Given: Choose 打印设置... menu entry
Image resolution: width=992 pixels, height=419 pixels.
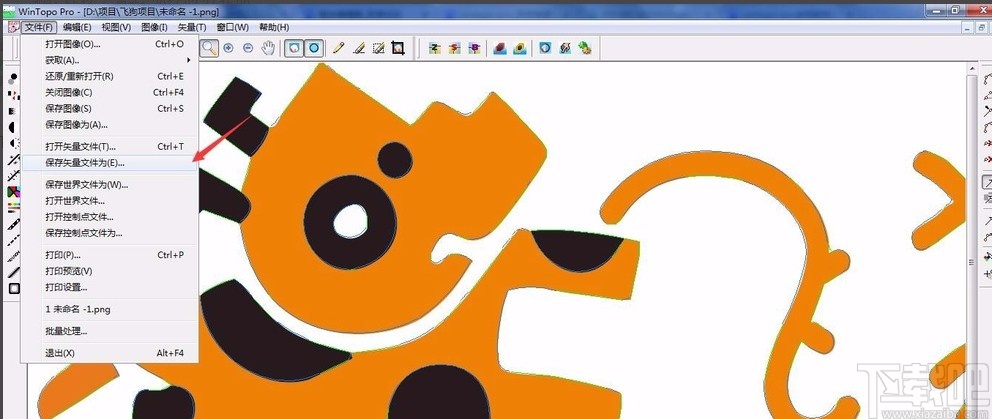Looking at the screenshot, I should [109, 287].
